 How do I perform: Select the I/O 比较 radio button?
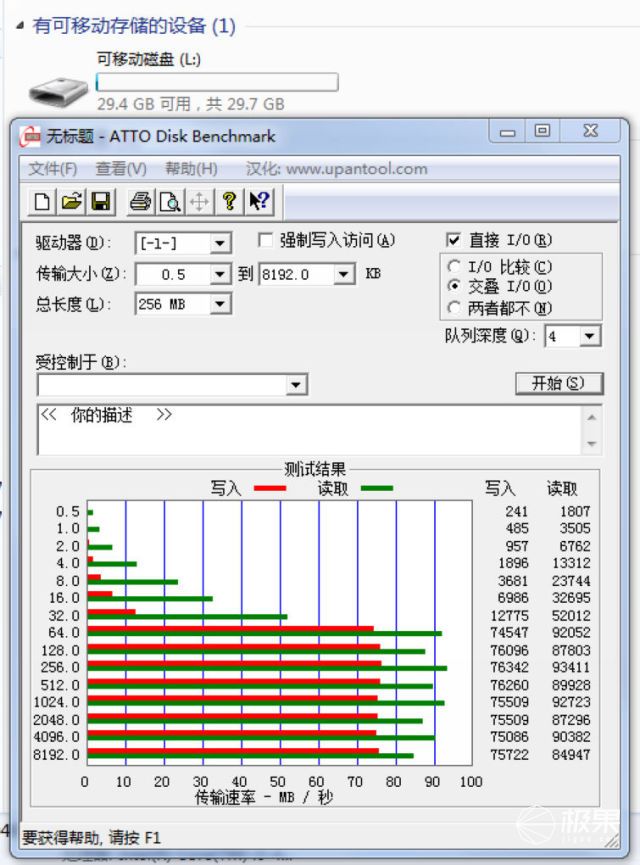click(x=454, y=266)
